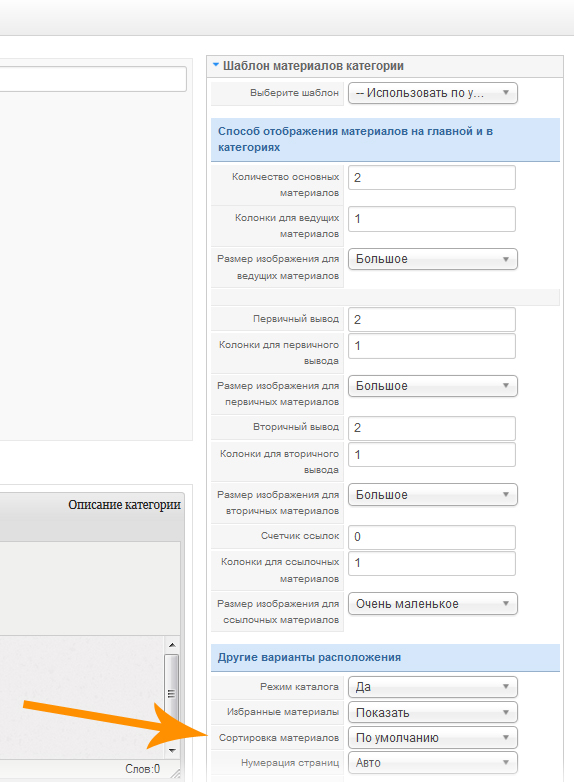
Task: Click the Первичный вывод input field
Action: pyautogui.click(x=432, y=320)
